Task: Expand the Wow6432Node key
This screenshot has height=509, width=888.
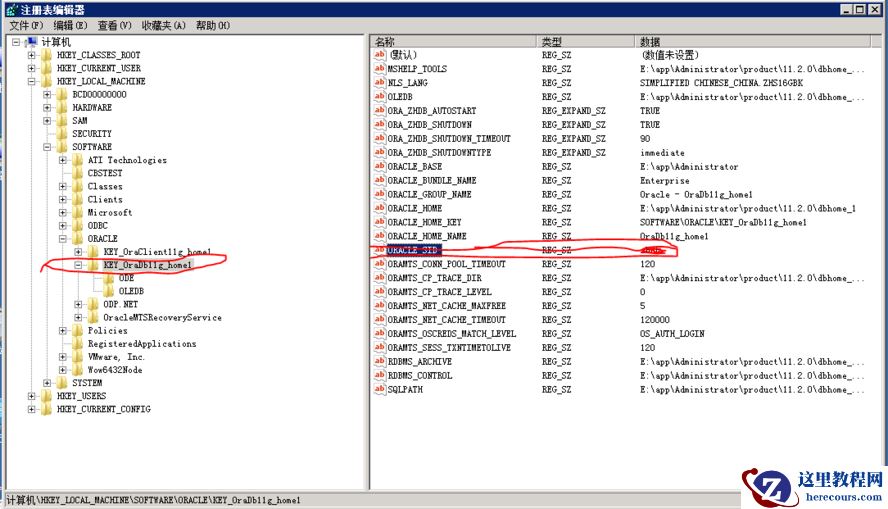Action: [63, 370]
